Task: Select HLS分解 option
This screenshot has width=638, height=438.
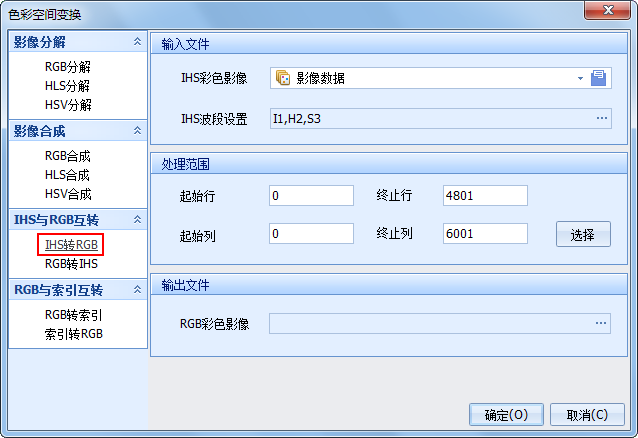Action: pyautogui.click(x=67, y=86)
